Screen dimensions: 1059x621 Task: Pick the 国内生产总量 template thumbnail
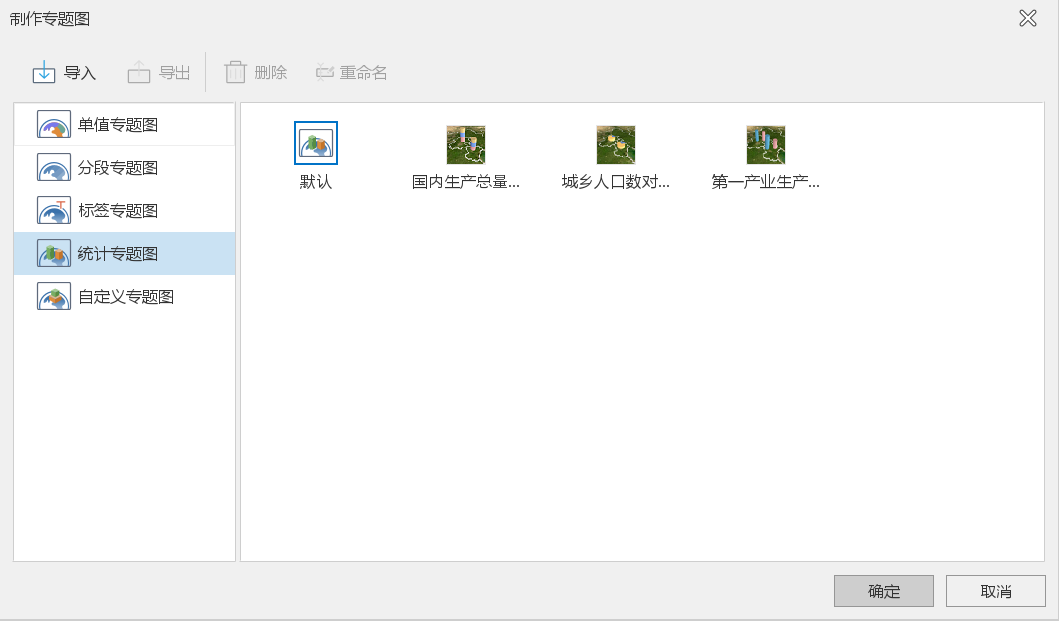coord(466,144)
